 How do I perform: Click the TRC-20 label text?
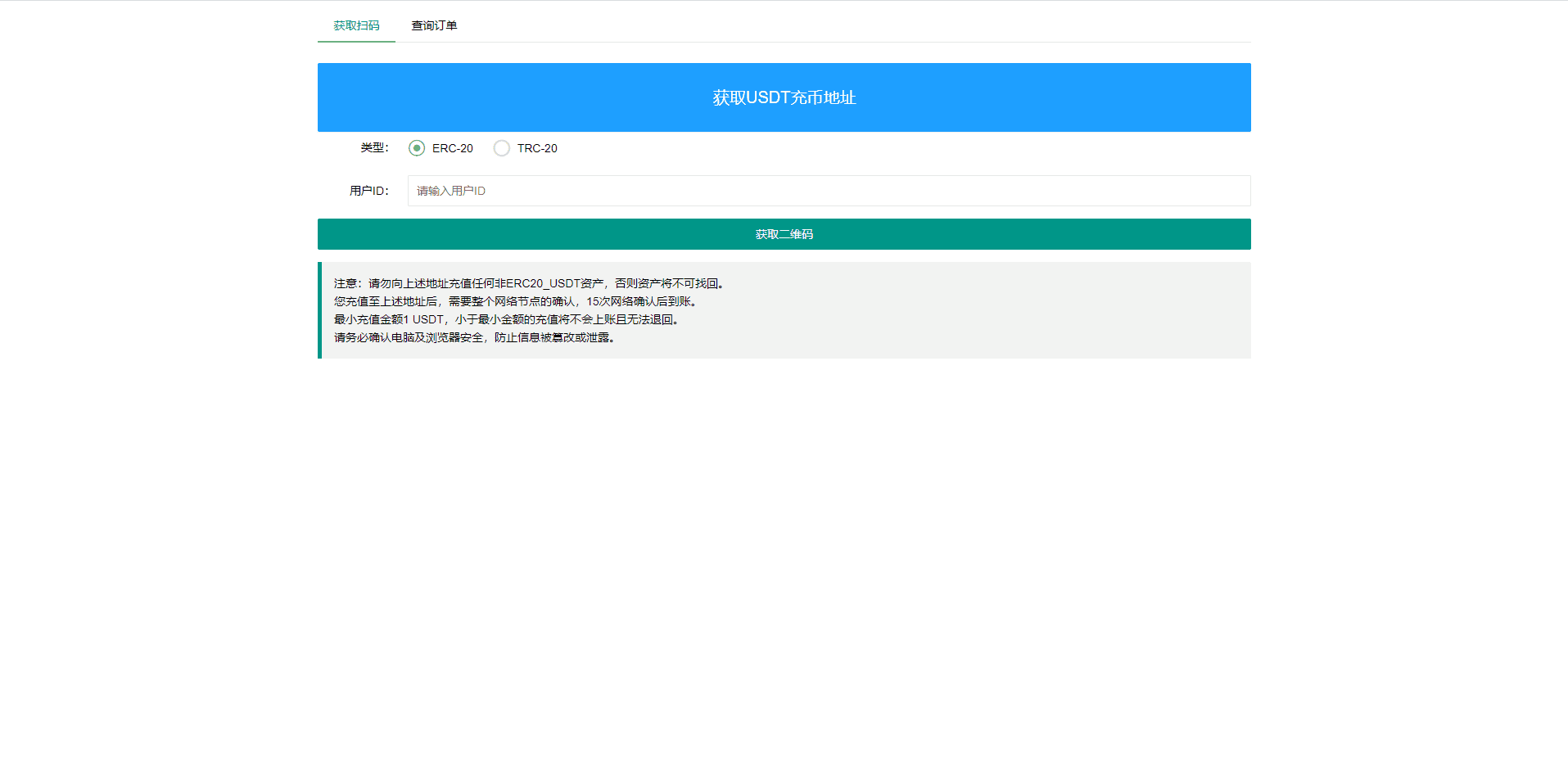pyautogui.click(x=537, y=148)
